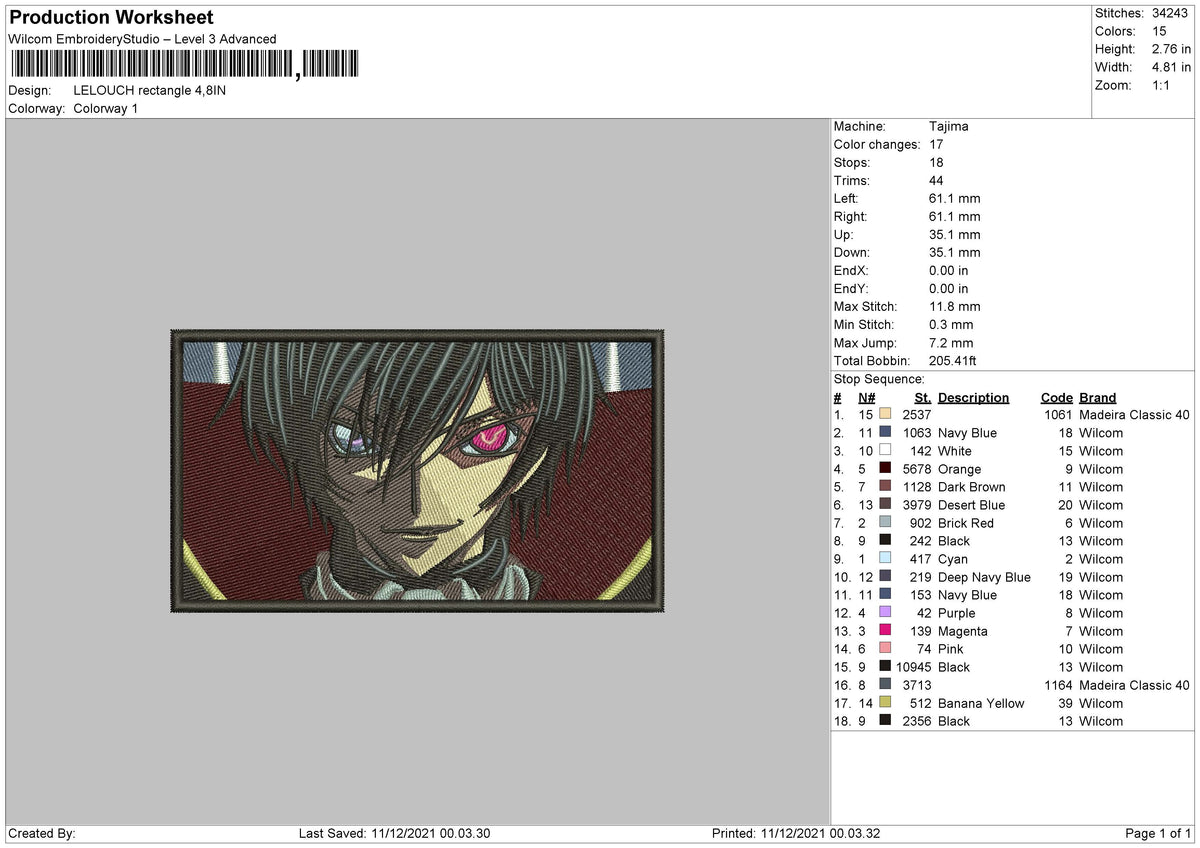Click the 'N#' column header
1200x848 pixels.
pyautogui.click(x=866, y=398)
